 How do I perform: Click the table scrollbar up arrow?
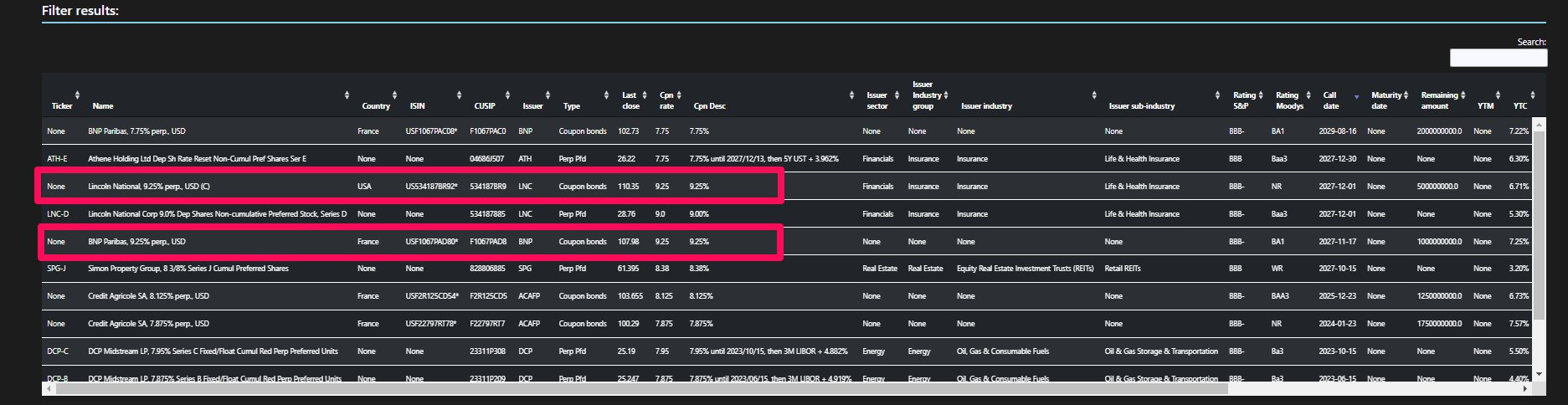(x=1540, y=123)
